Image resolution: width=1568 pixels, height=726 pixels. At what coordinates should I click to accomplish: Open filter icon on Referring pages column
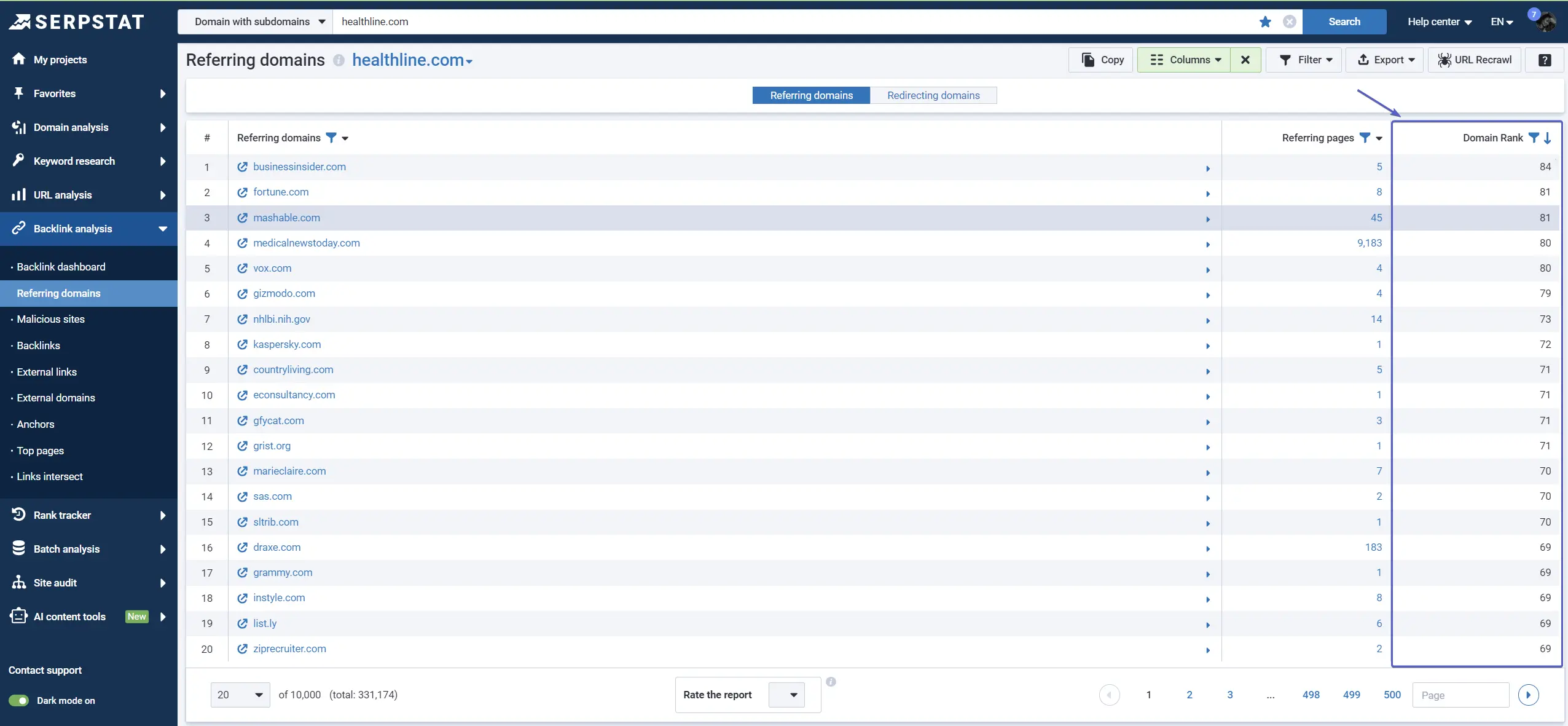pos(1365,138)
